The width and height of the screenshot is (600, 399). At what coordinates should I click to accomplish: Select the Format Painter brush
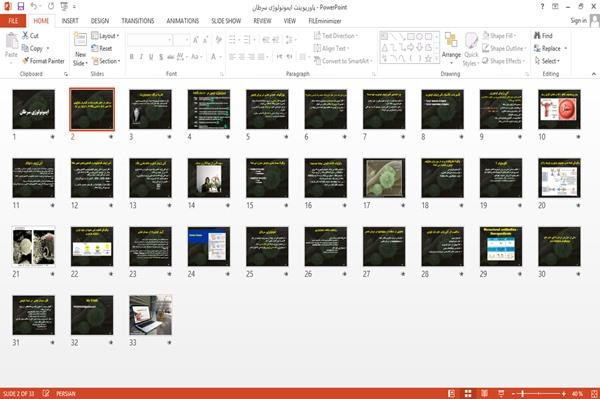(x=26, y=61)
